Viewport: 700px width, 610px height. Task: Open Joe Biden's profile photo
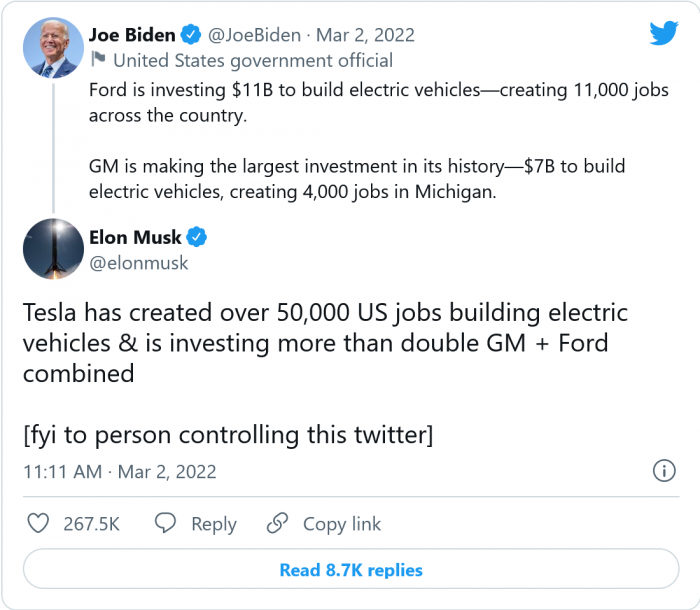pyautogui.click(x=52, y=47)
